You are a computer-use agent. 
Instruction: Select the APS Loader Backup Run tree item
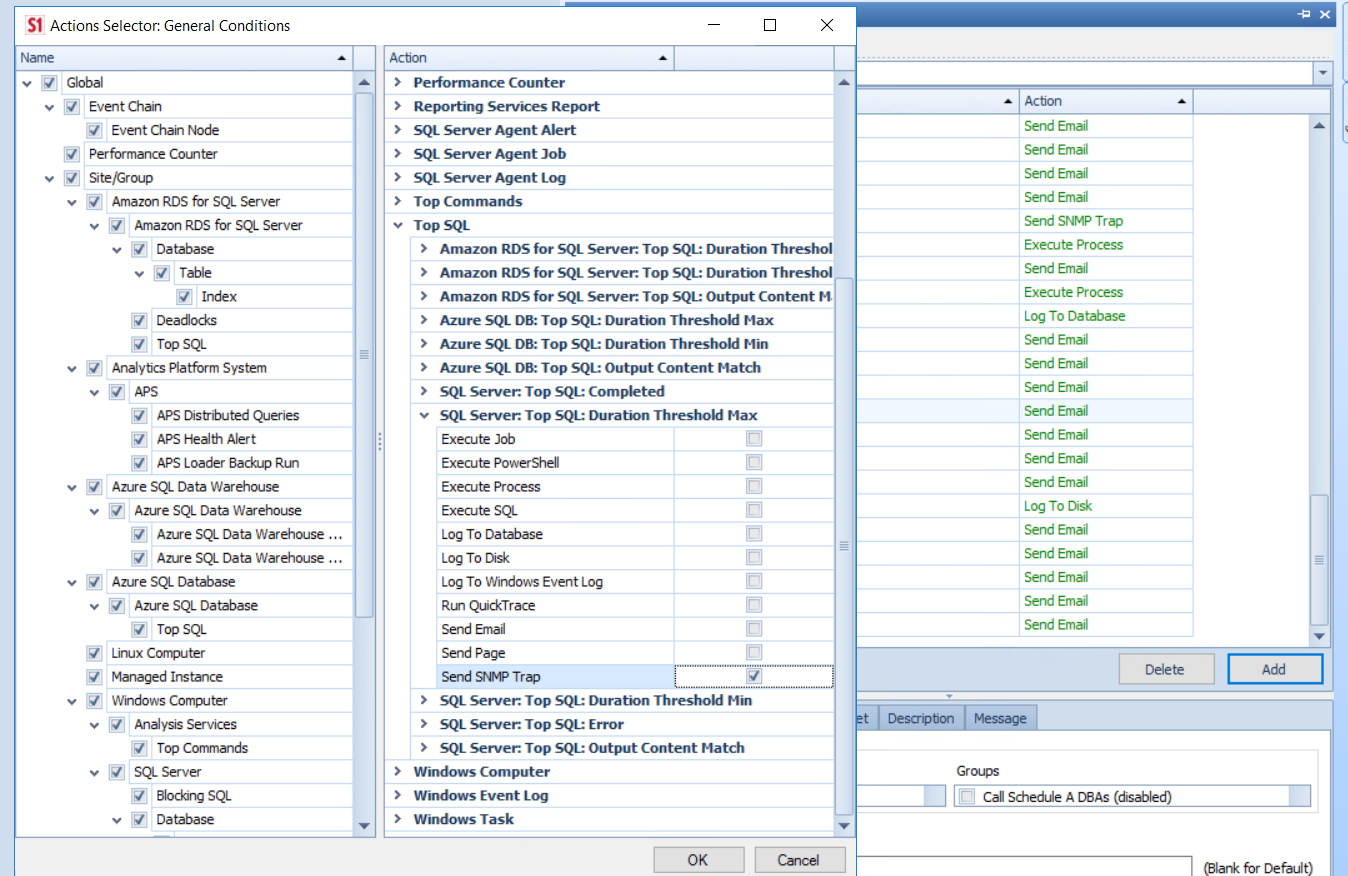coord(227,463)
